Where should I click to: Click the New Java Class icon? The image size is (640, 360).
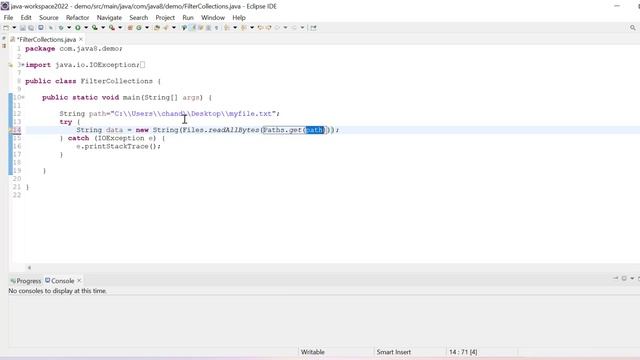[139, 28]
